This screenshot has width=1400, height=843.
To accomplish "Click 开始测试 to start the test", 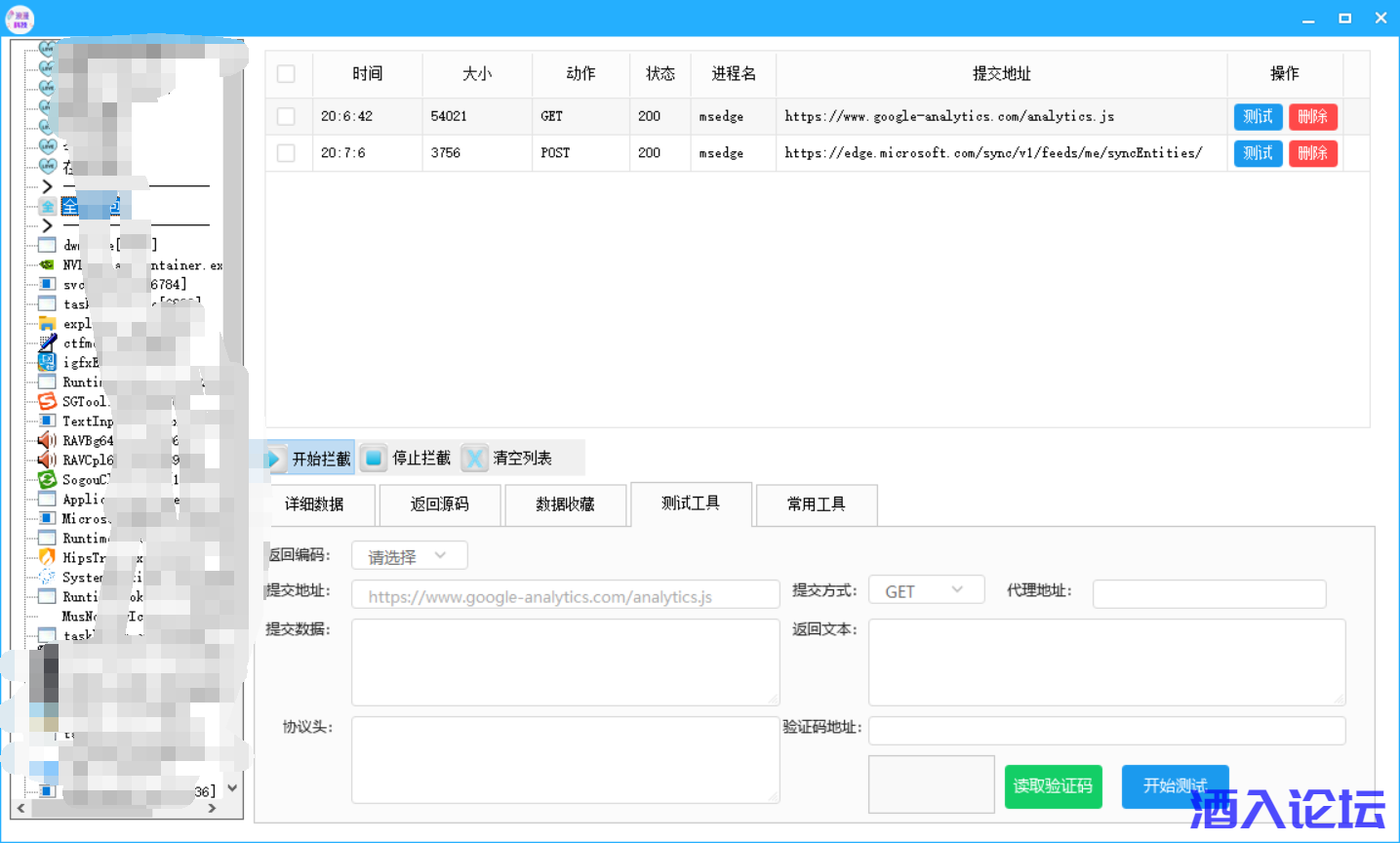I will (1175, 786).
